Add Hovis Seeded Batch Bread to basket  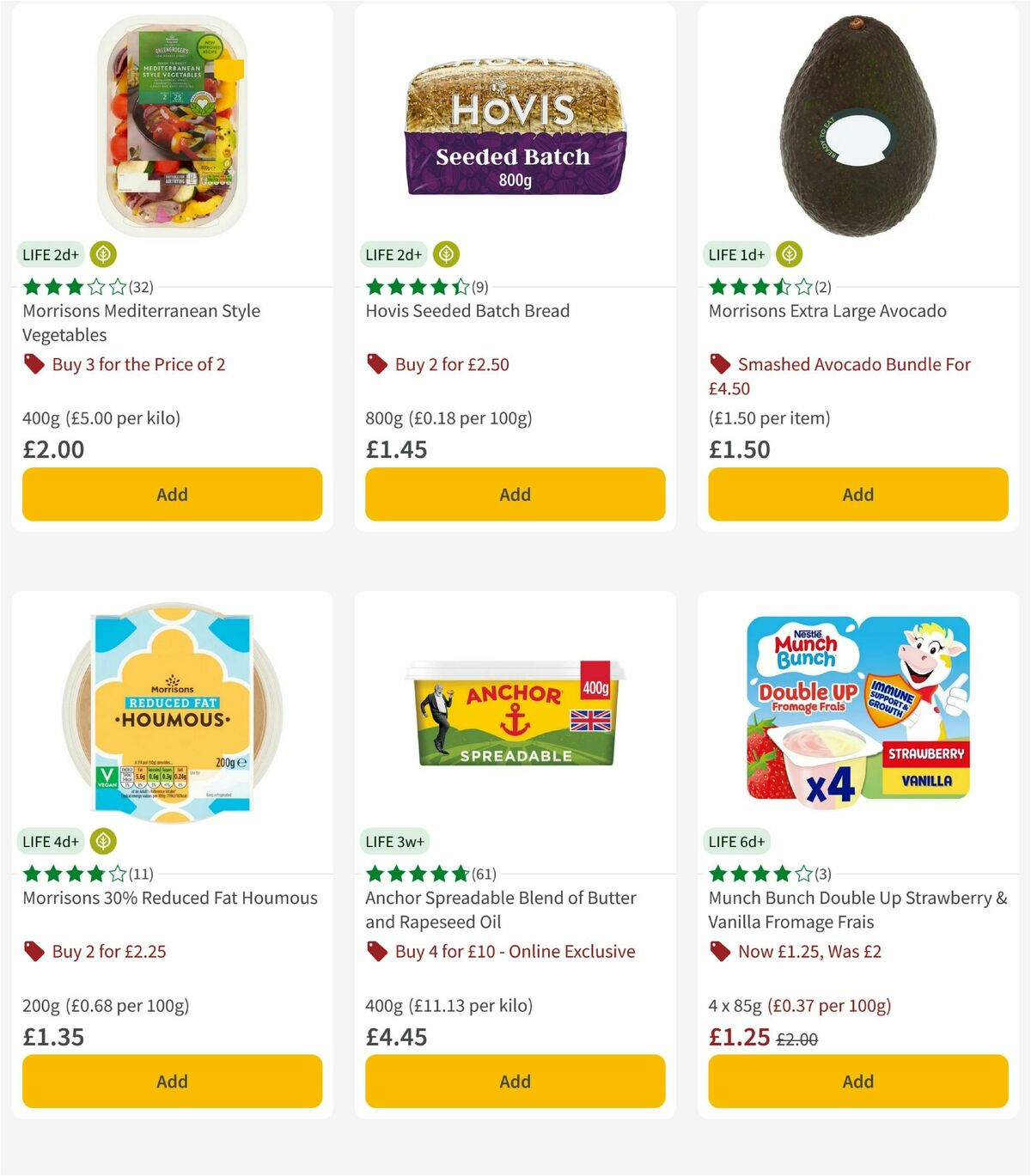pyautogui.click(x=514, y=494)
